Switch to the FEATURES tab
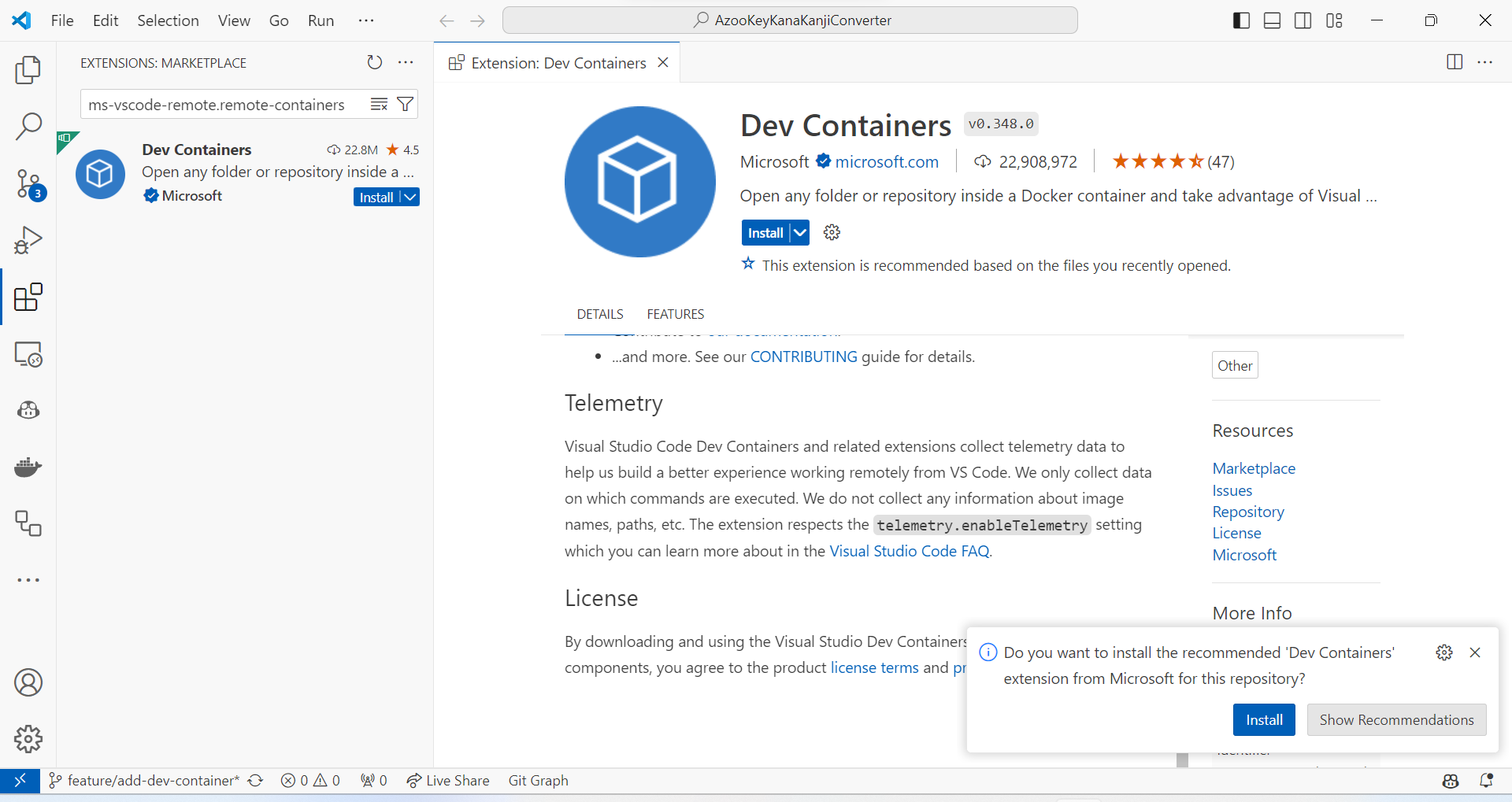The image size is (1512, 802). click(x=675, y=313)
